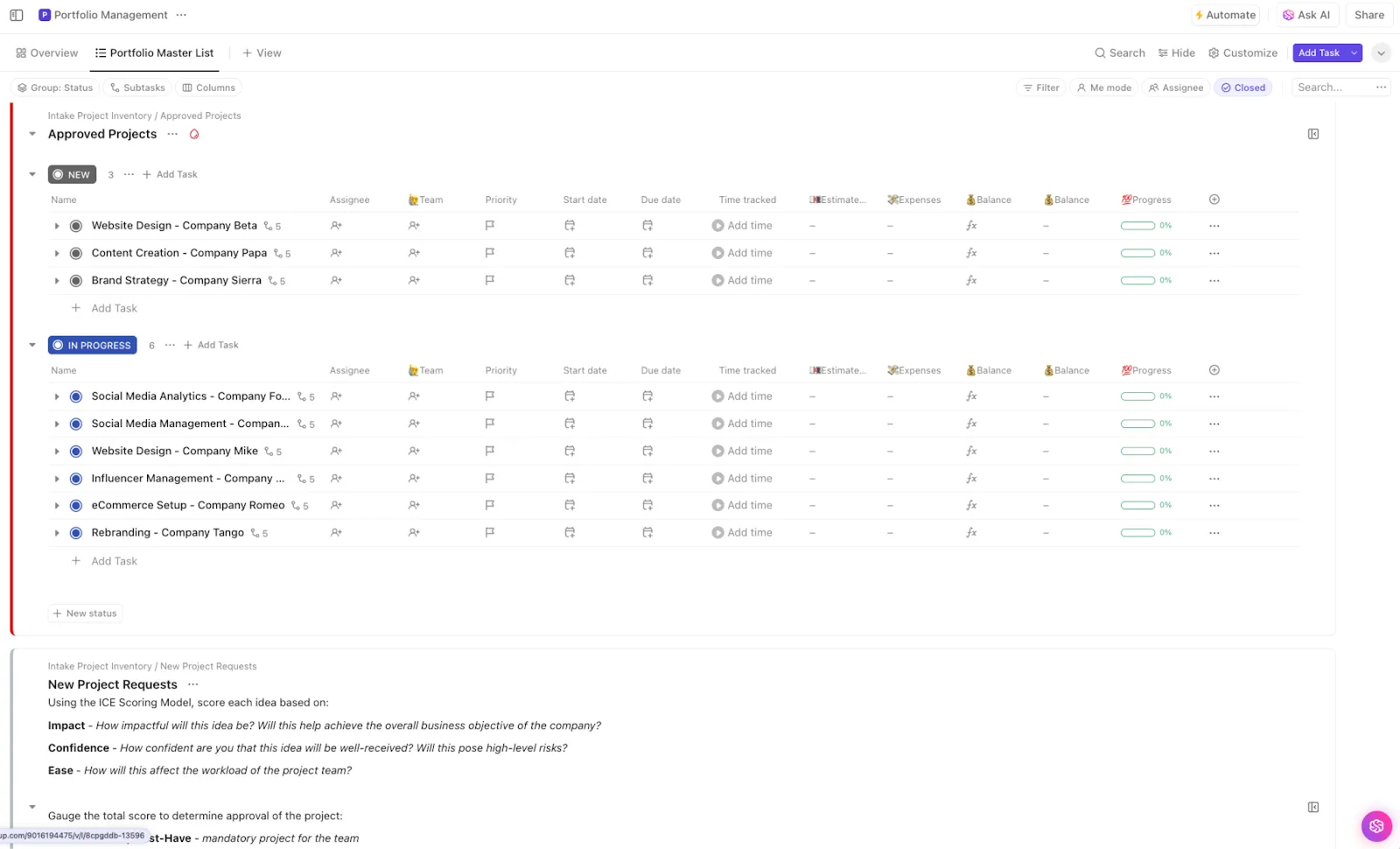Open the Add Task dropdown arrow
The height and width of the screenshot is (849, 1400).
click(x=1354, y=53)
